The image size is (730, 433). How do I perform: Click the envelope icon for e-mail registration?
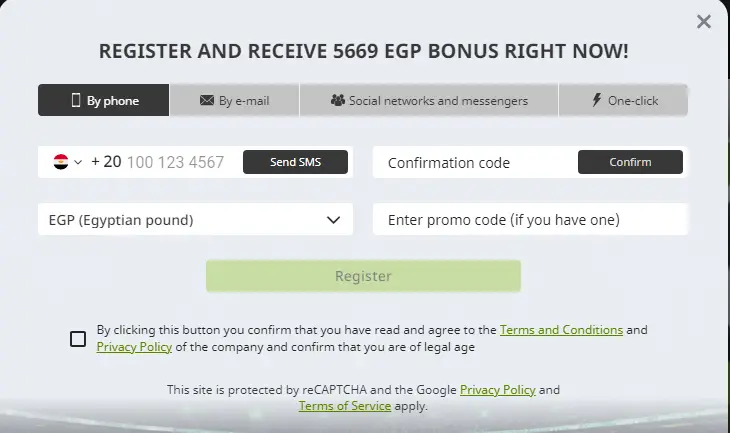click(x=207, y=101)
